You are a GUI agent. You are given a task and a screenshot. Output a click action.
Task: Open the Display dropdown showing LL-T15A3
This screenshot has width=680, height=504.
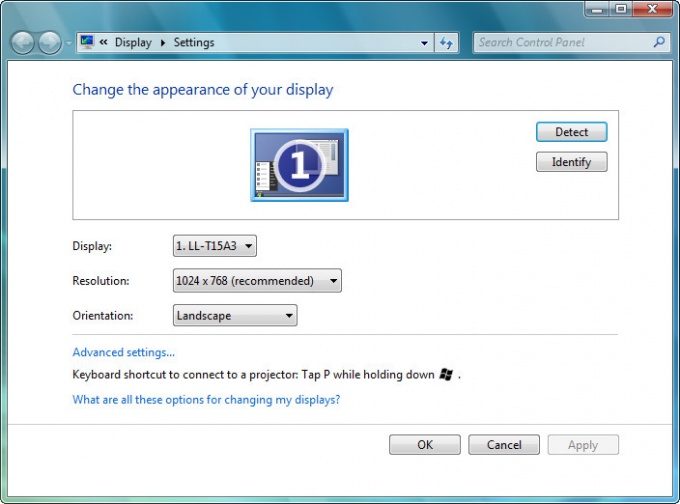click(x=215, y=246)
